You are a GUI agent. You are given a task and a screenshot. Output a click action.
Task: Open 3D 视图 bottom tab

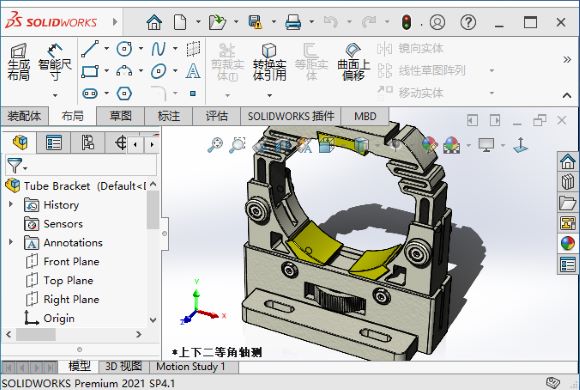(x=124, y=367)
